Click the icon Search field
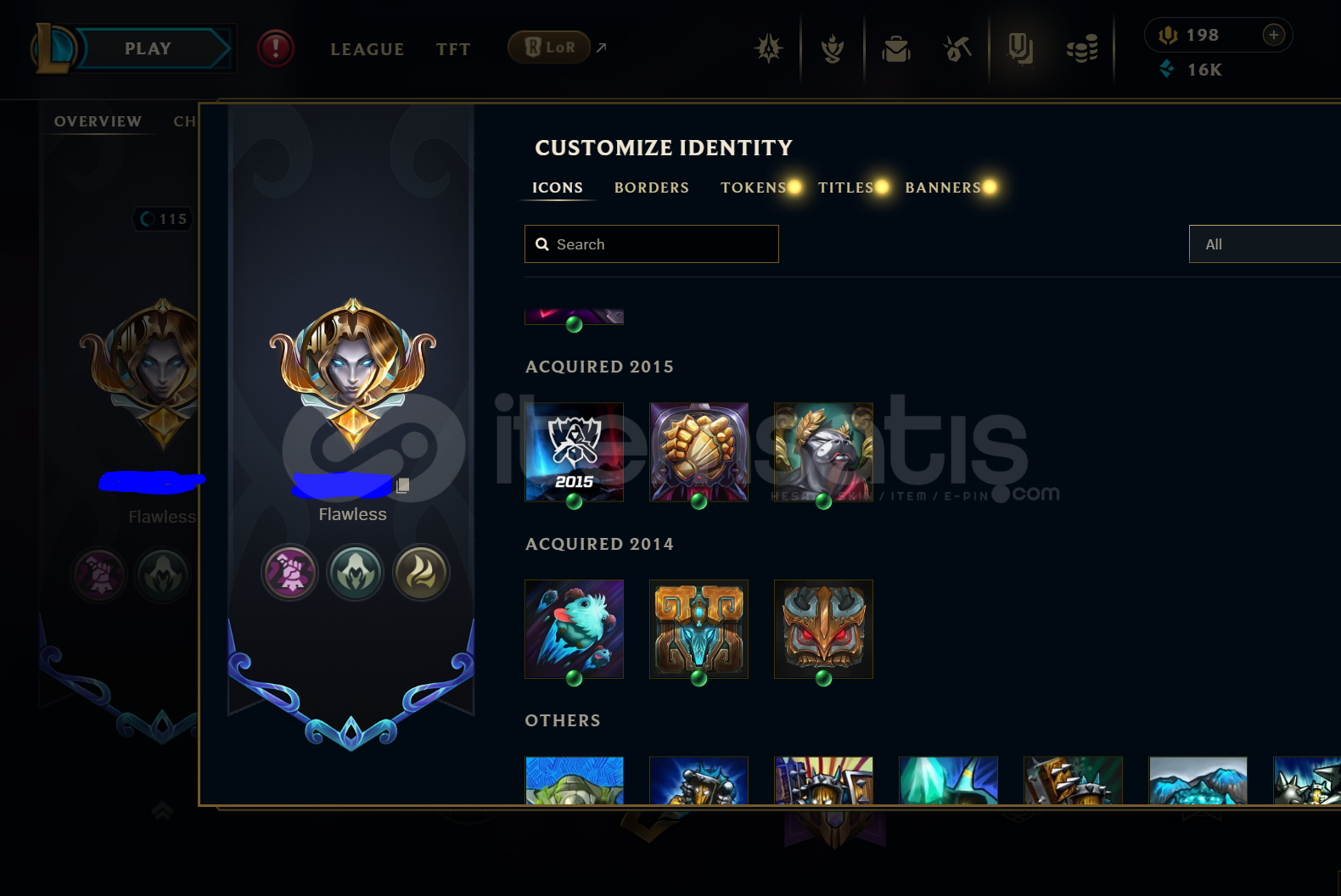The image size is (1341, 896). 652,244
